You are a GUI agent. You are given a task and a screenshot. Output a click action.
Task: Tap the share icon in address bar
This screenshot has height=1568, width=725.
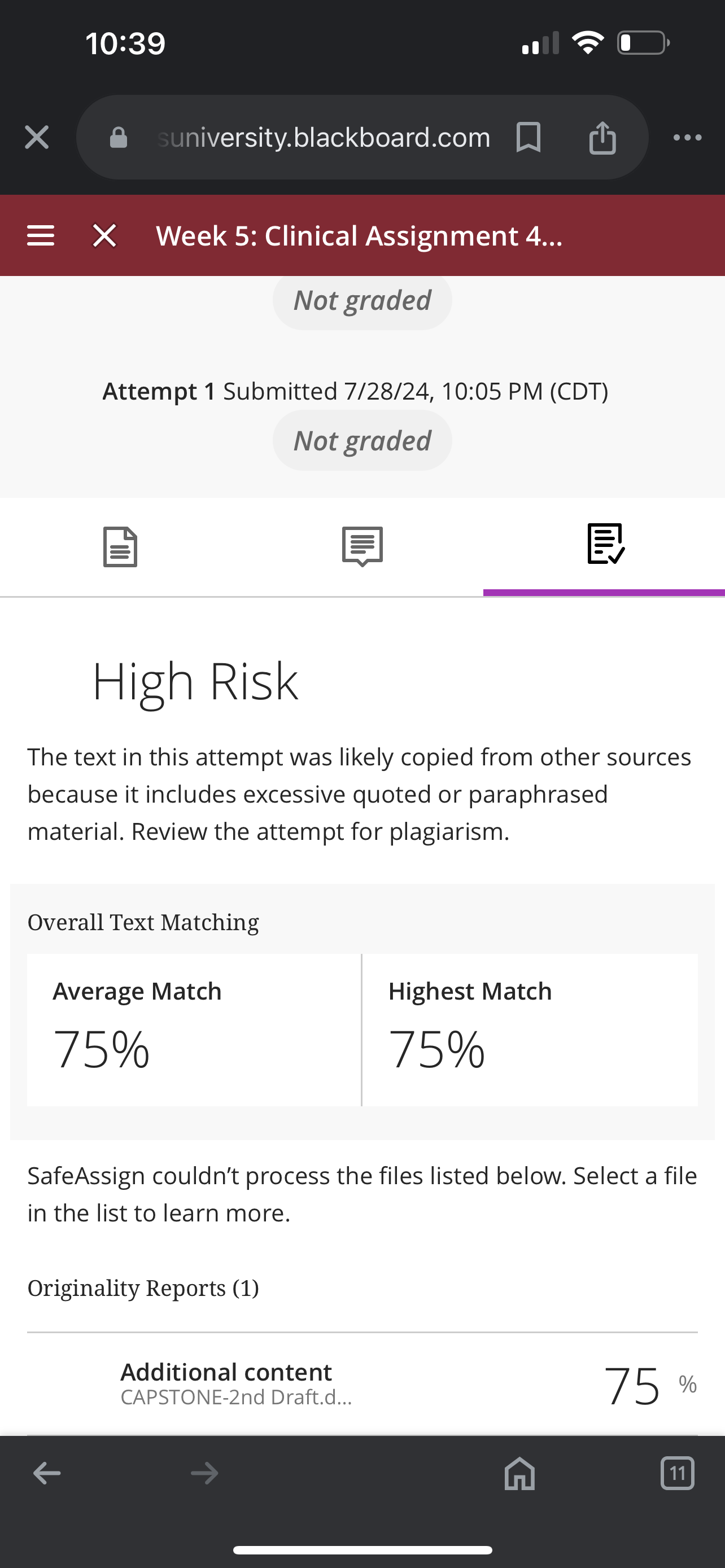click(x=602, y=137)
